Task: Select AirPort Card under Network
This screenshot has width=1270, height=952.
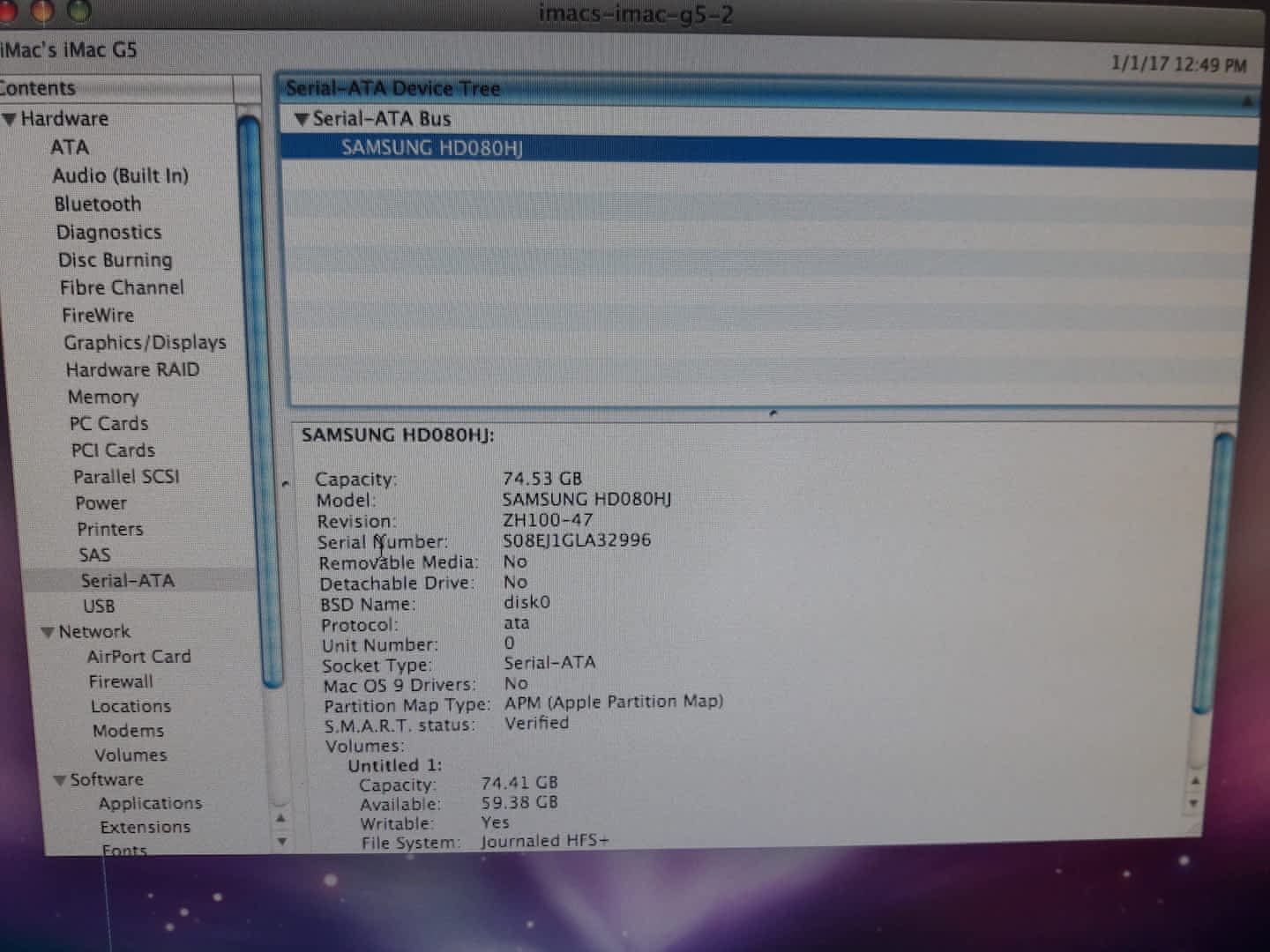Action: pyautogui.click(x=138, y=656)
